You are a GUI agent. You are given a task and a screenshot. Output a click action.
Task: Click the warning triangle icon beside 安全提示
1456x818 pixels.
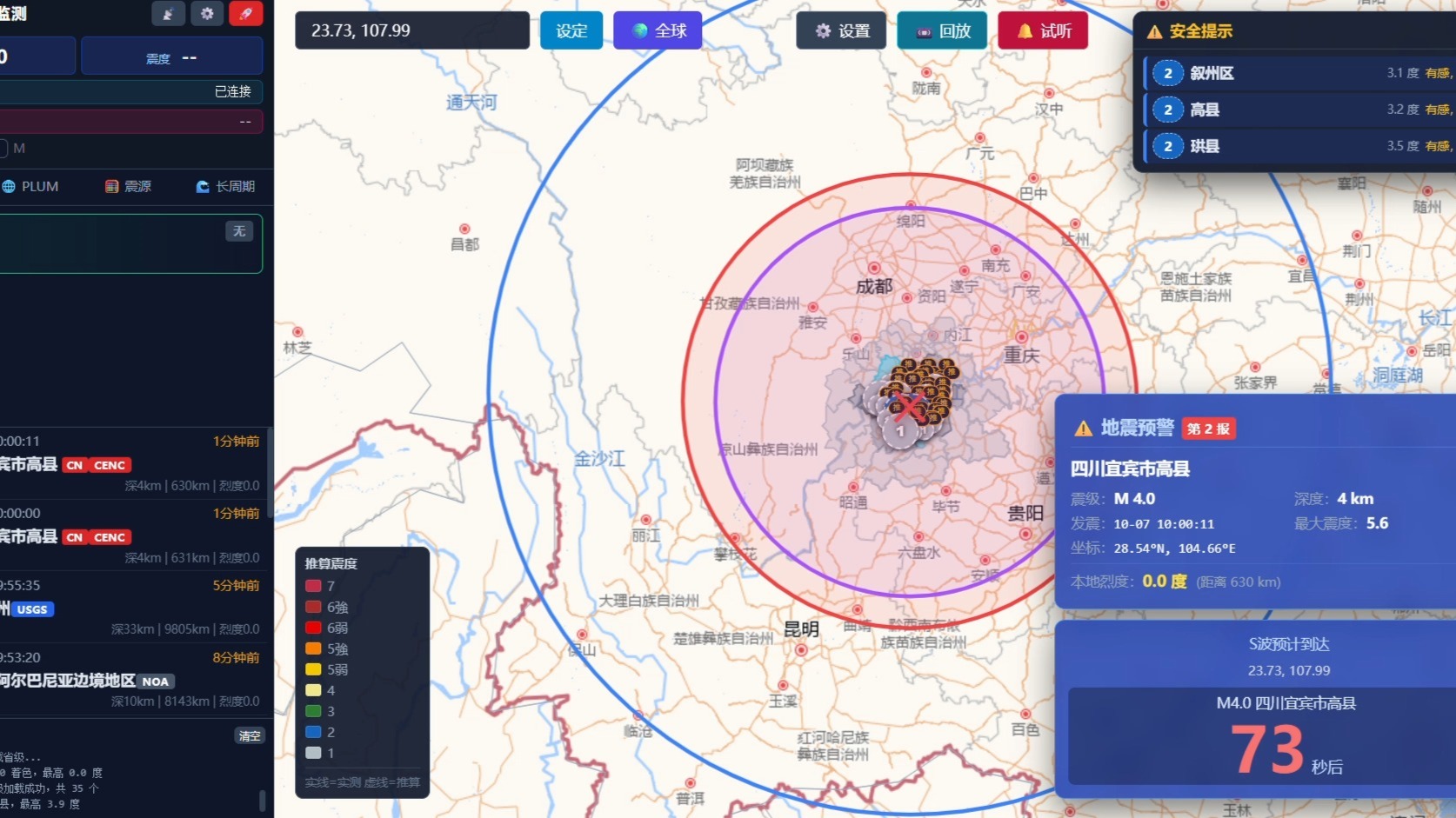(1155, 31)
